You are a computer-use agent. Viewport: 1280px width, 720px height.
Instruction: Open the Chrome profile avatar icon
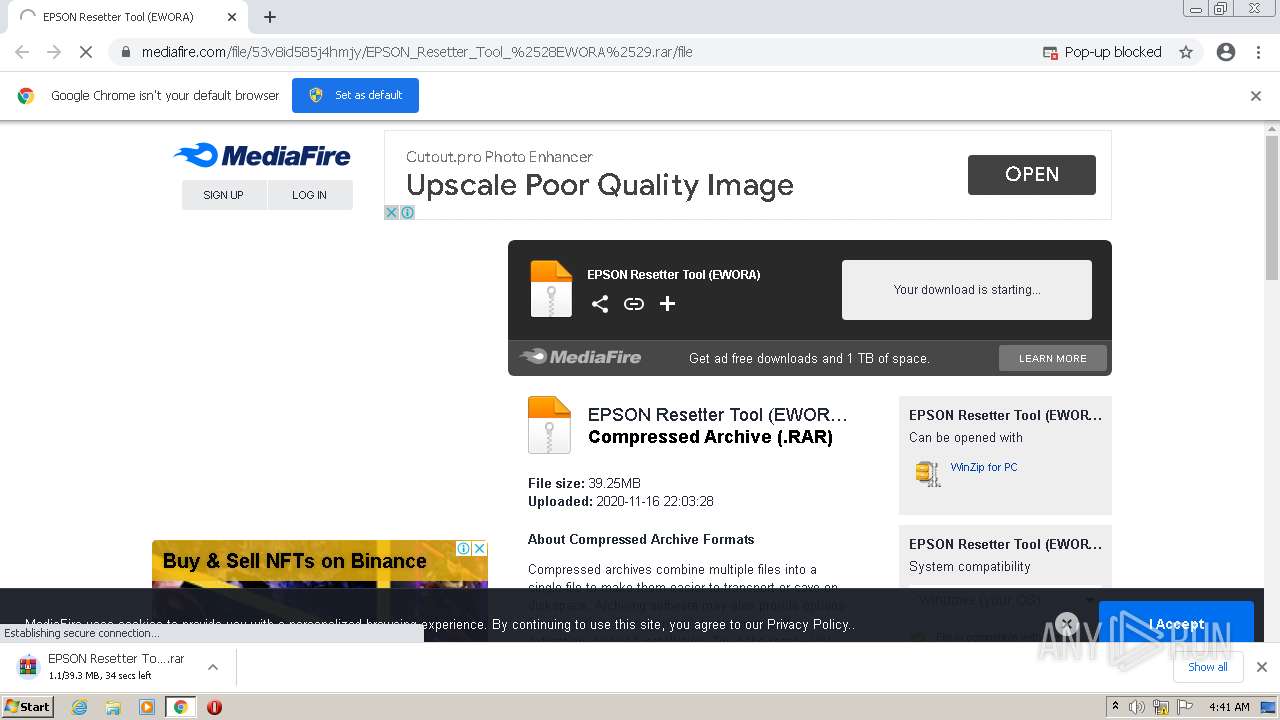point(1226,52)
